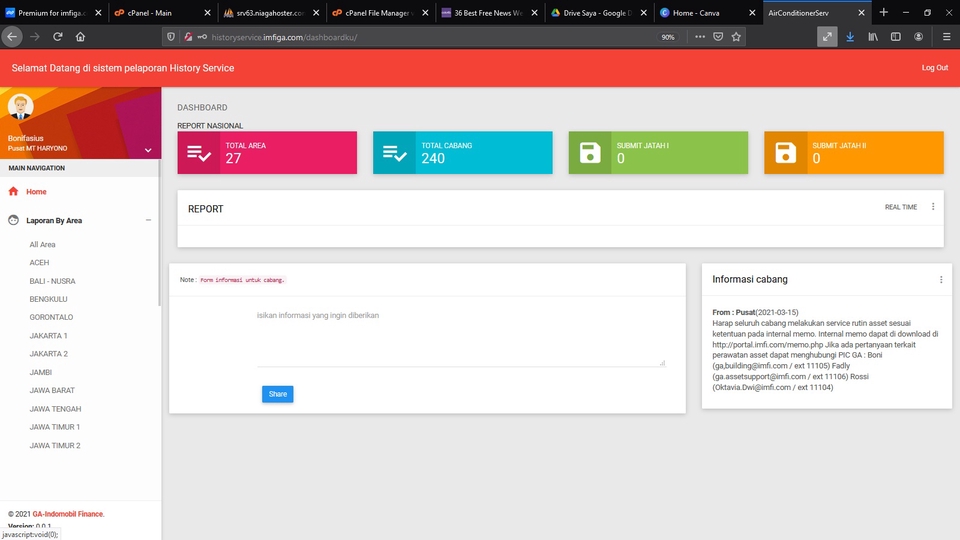
Task: Close the AirConditionerServ tab
Action: pyautogui.click(x=861, y=13)
